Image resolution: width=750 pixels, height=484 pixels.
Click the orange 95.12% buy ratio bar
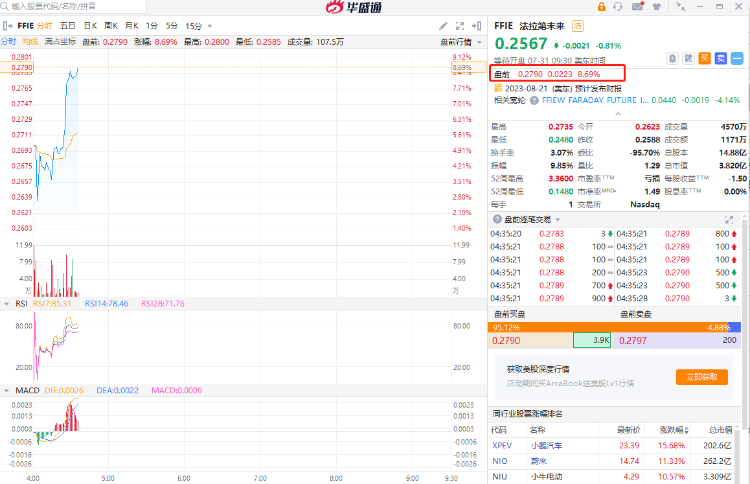[x=608, y=328]
